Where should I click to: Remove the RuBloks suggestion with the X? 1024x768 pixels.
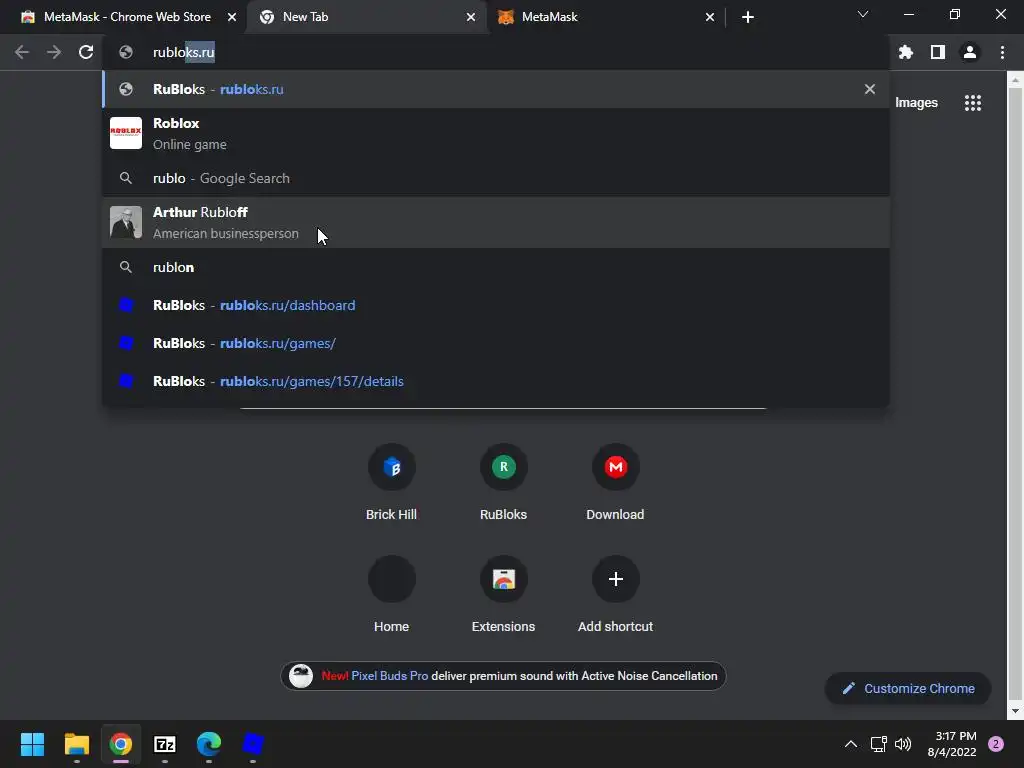pyautogui.click(x=869, y=89)
